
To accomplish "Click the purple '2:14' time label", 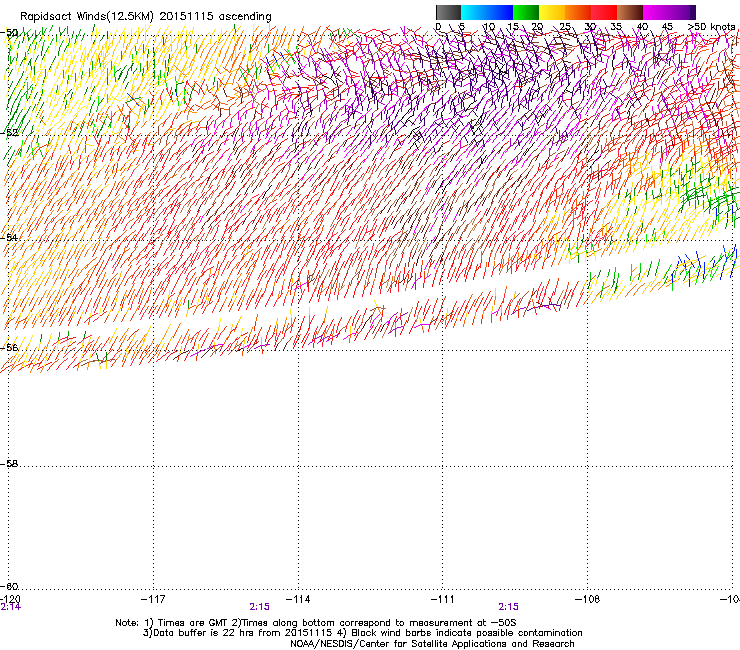I will tap(10, 607).
